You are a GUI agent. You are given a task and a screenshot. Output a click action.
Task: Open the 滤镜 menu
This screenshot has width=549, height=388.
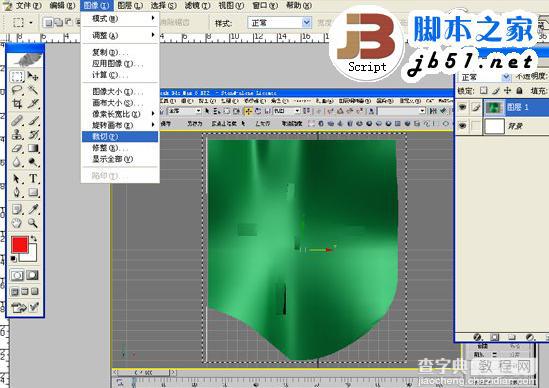(x=198, y=6)
